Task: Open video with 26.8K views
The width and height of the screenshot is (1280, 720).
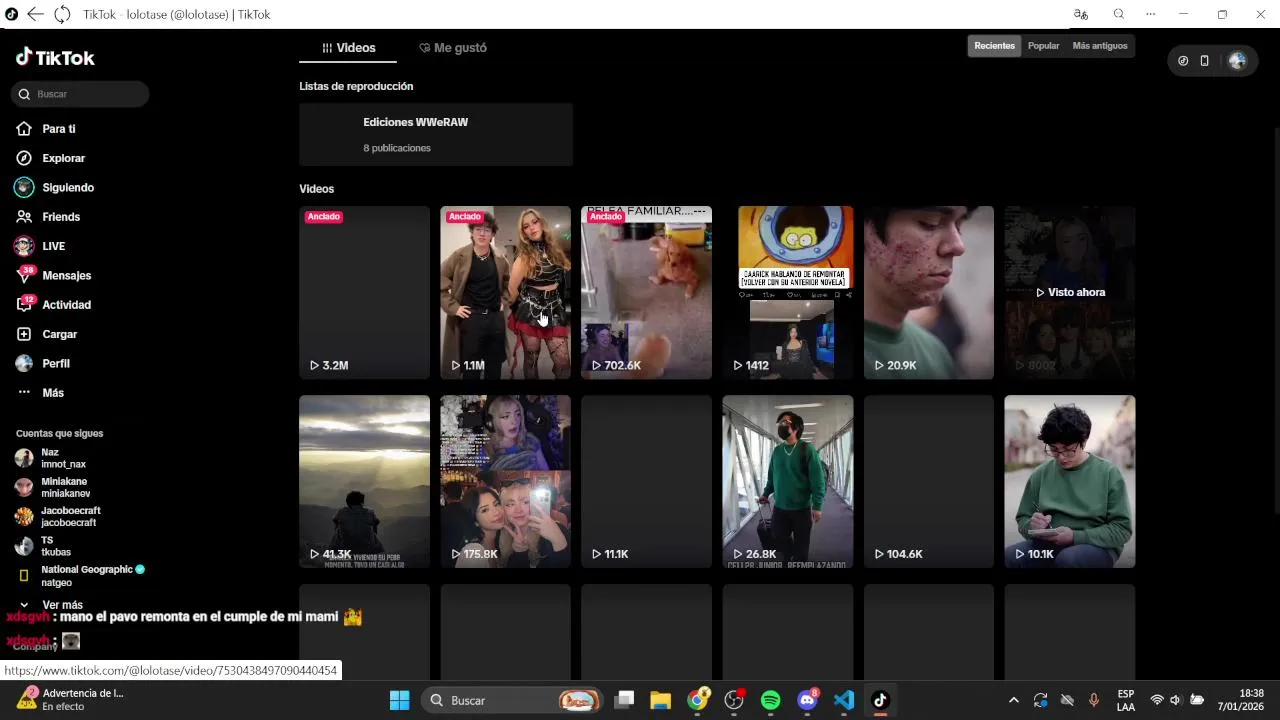Action: pos(787,481)
